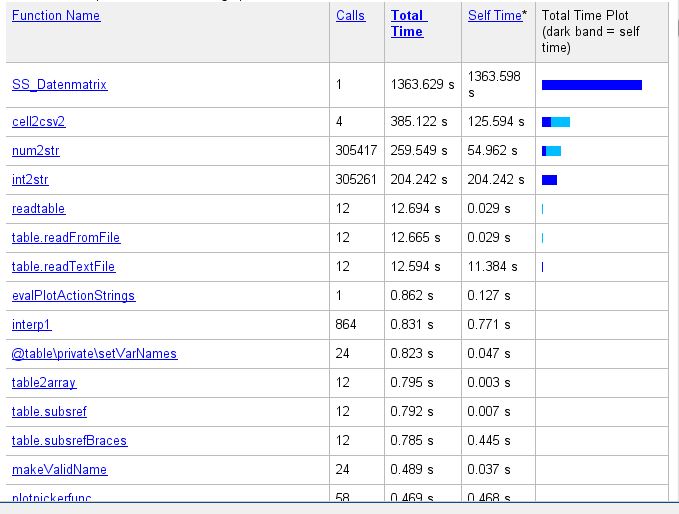Open the table2array function details

click(44, 383)
